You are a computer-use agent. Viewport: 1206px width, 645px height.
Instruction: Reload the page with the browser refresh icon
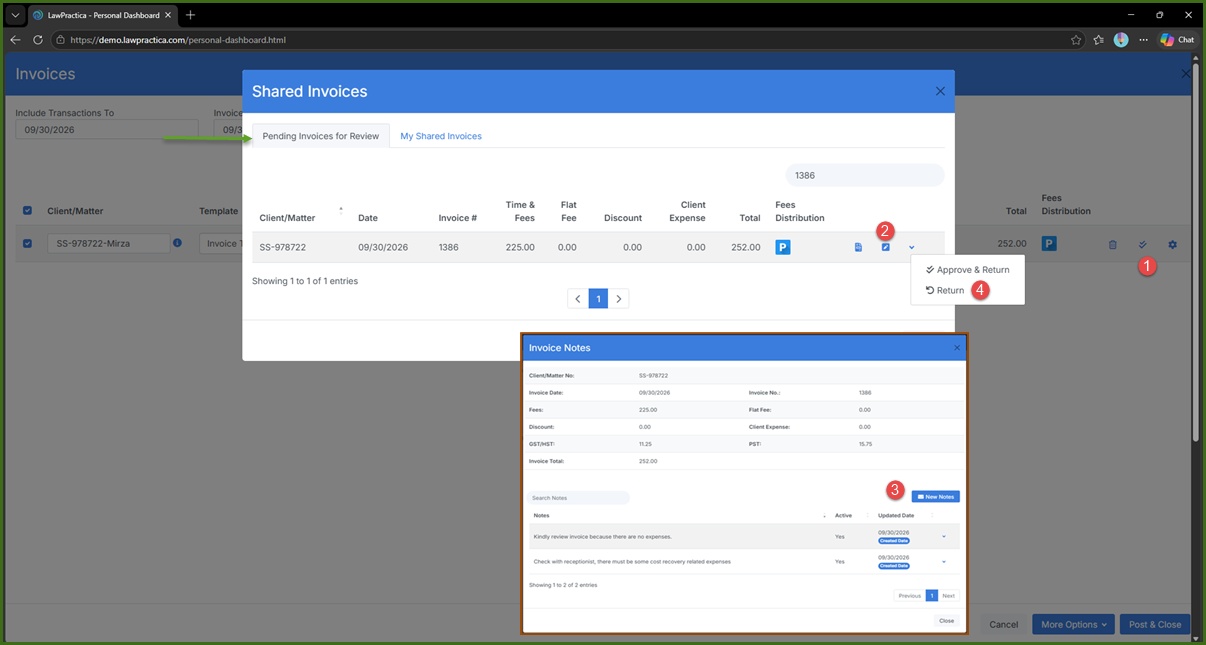pyautogui.click(x=38, y=40)
